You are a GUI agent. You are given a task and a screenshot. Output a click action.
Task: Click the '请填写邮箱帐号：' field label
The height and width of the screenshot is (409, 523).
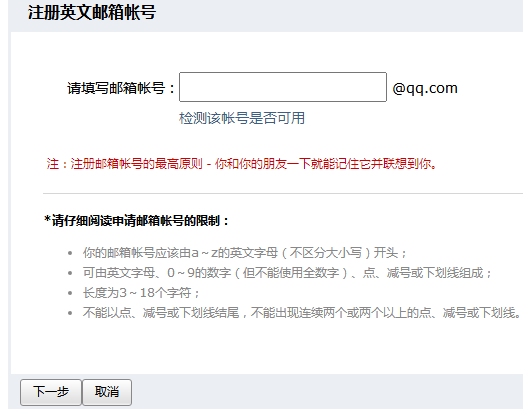(121, 88)
